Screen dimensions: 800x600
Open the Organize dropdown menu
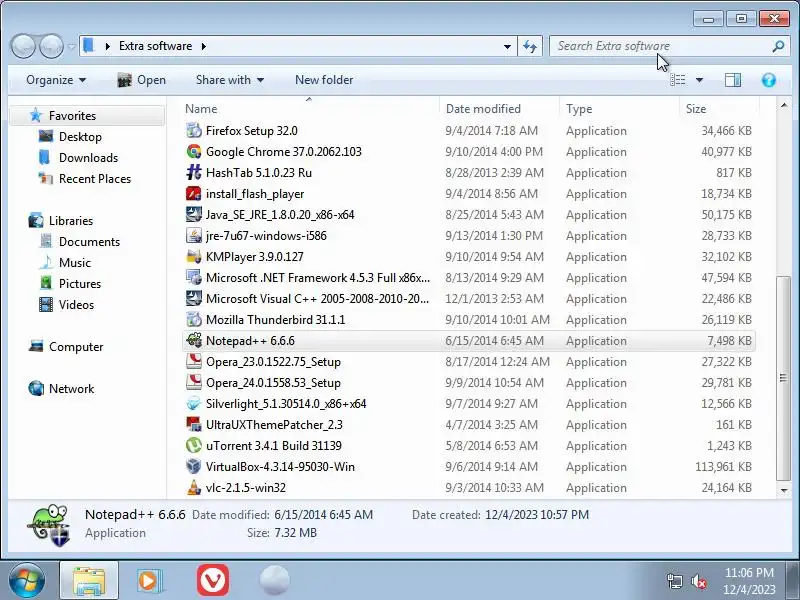[56, 80]
